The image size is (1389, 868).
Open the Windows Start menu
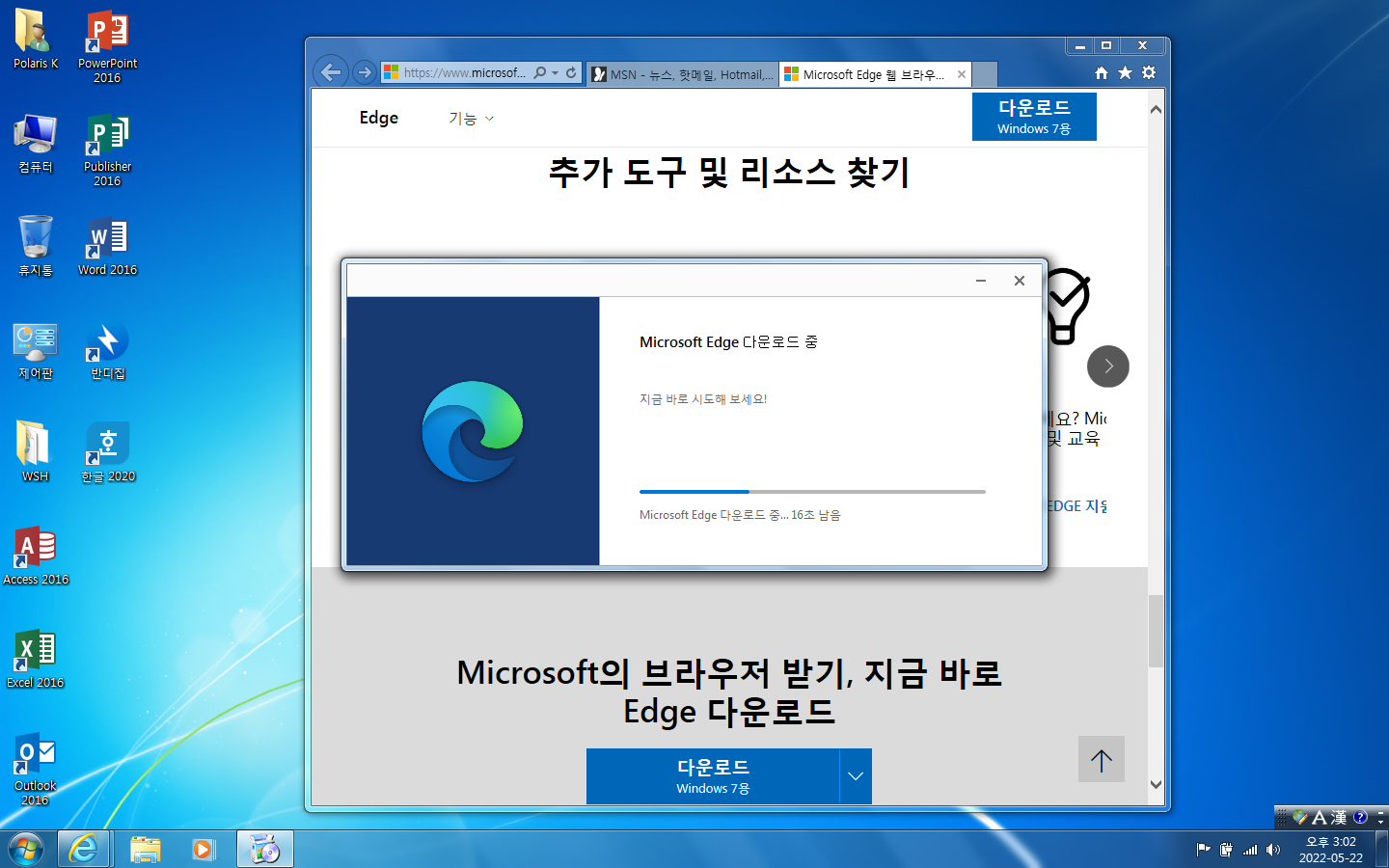[x=26, y=850]
